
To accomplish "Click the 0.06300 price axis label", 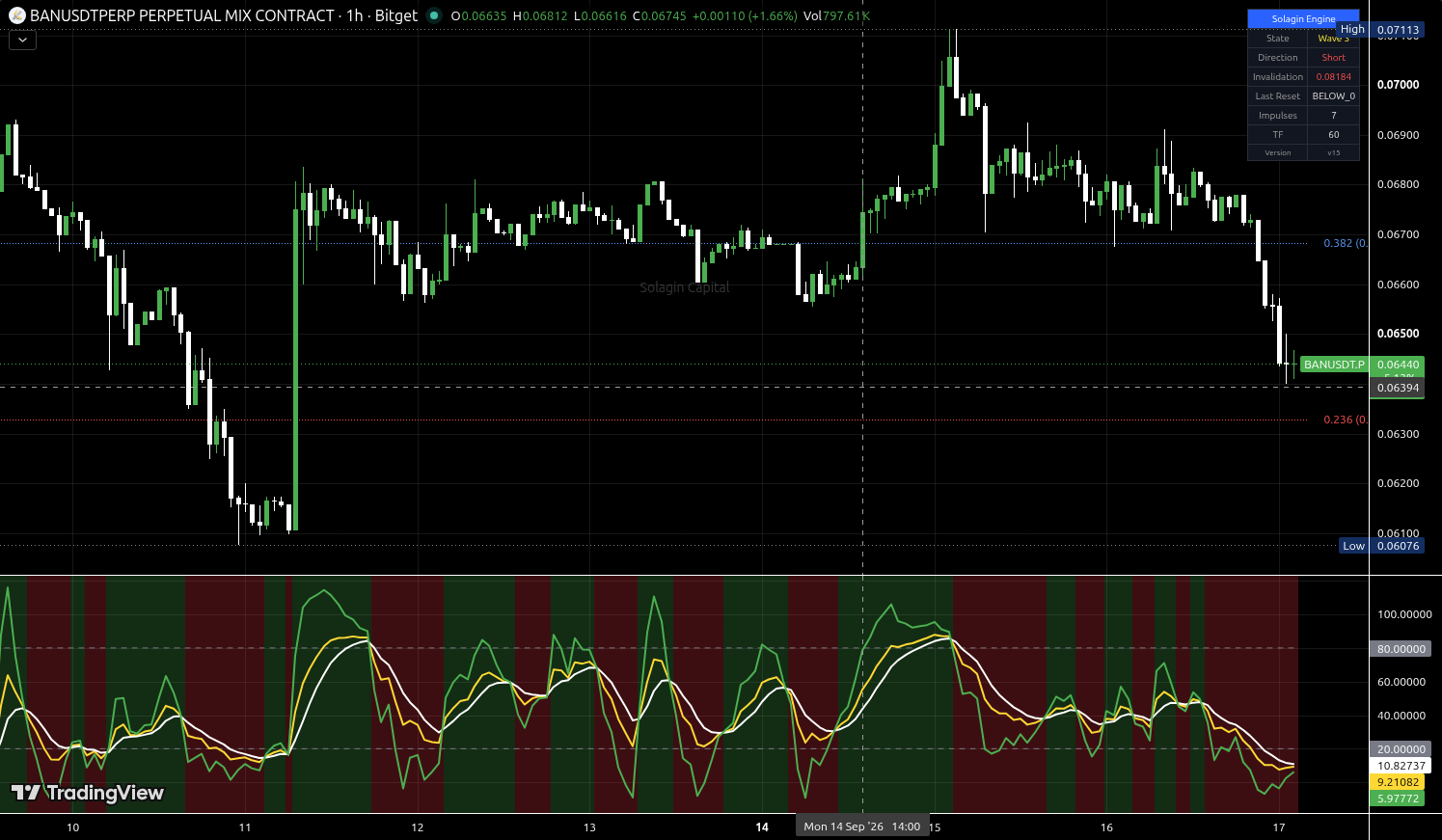I will tap(1398, 434).
